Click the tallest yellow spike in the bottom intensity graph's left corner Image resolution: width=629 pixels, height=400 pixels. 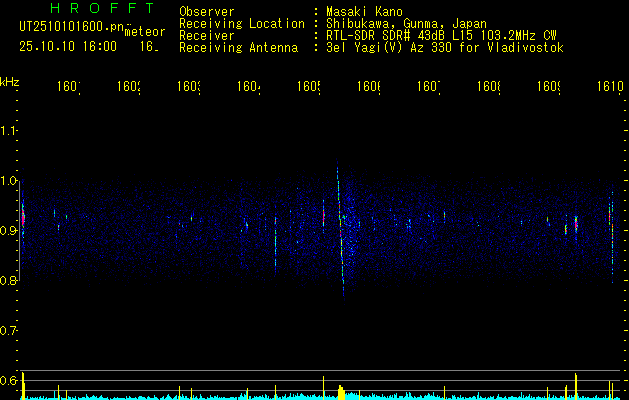(x=23, y=386)
